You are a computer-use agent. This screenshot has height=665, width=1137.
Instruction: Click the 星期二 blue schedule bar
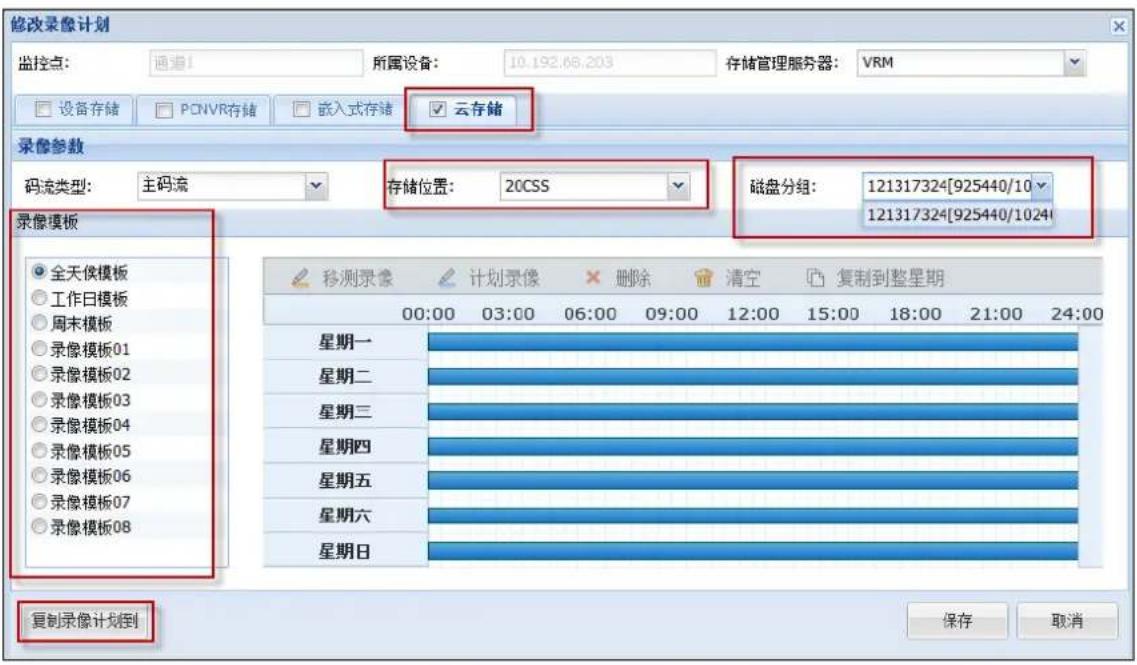[x=753, y=376]
